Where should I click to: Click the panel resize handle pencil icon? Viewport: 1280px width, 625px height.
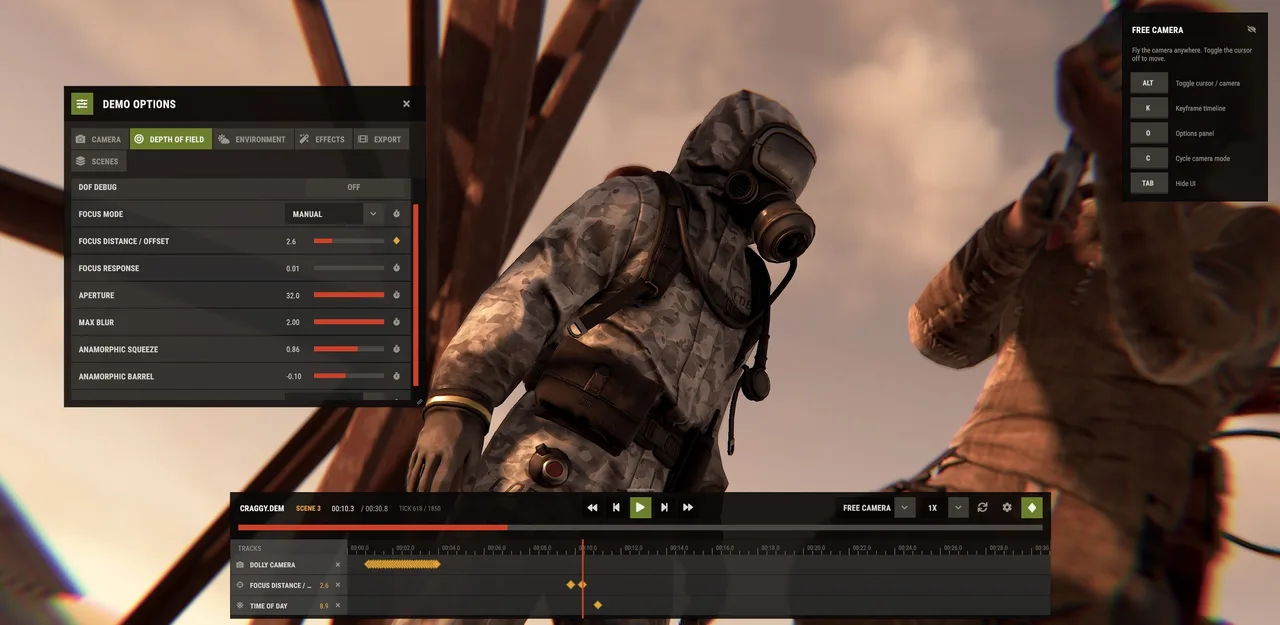tap(419, 401)
